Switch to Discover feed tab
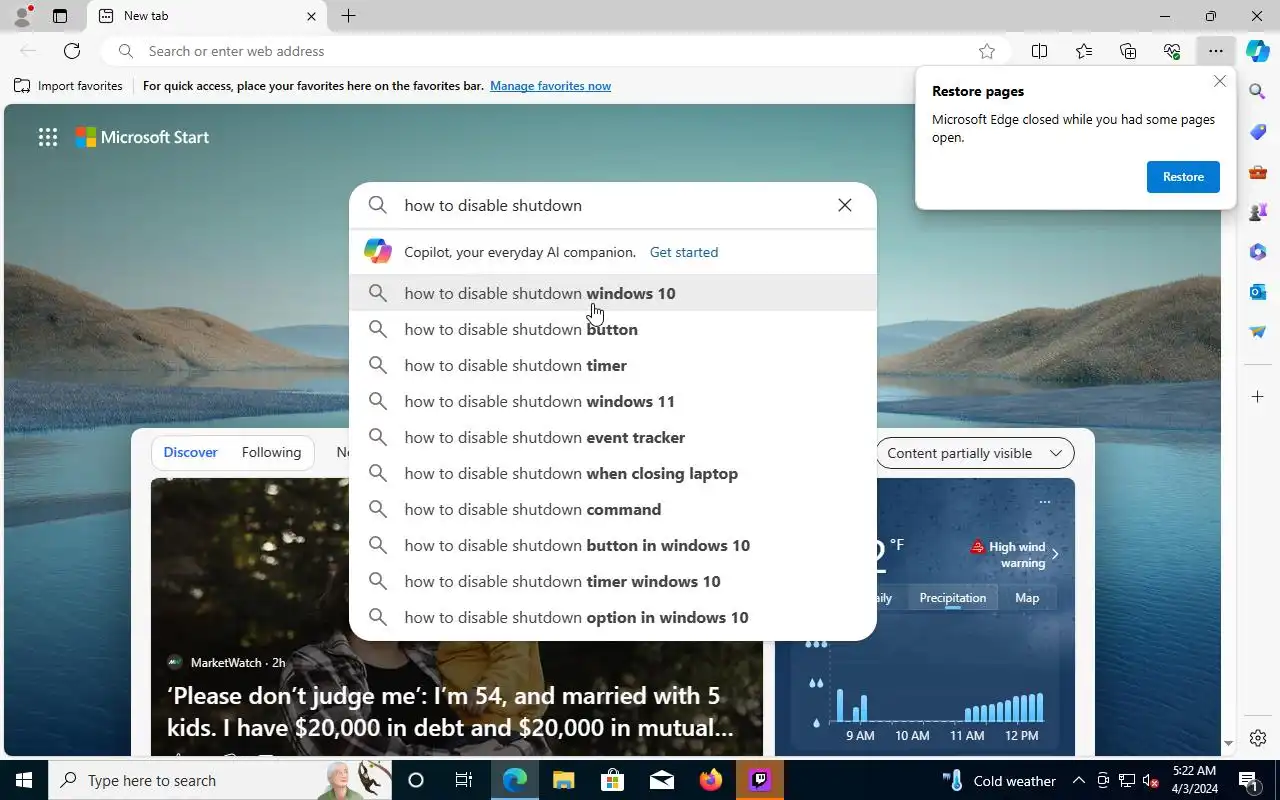The image size is (1280, 800). click(190, 453)
